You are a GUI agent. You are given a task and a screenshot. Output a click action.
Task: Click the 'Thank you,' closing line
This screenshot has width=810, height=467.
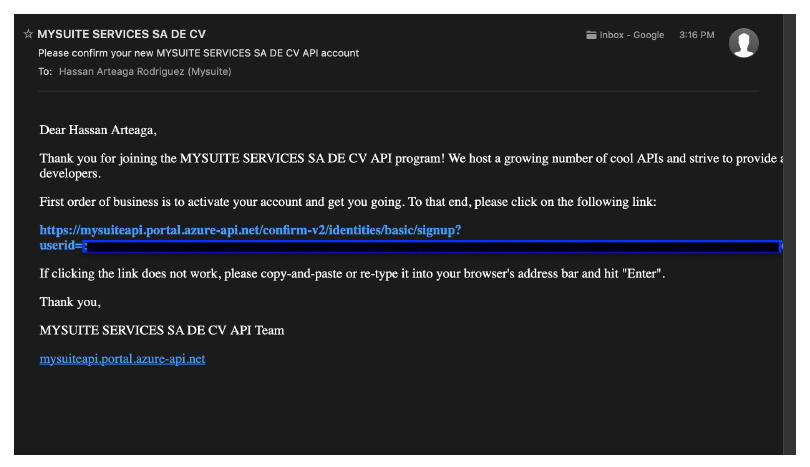[x=70, y=302]
